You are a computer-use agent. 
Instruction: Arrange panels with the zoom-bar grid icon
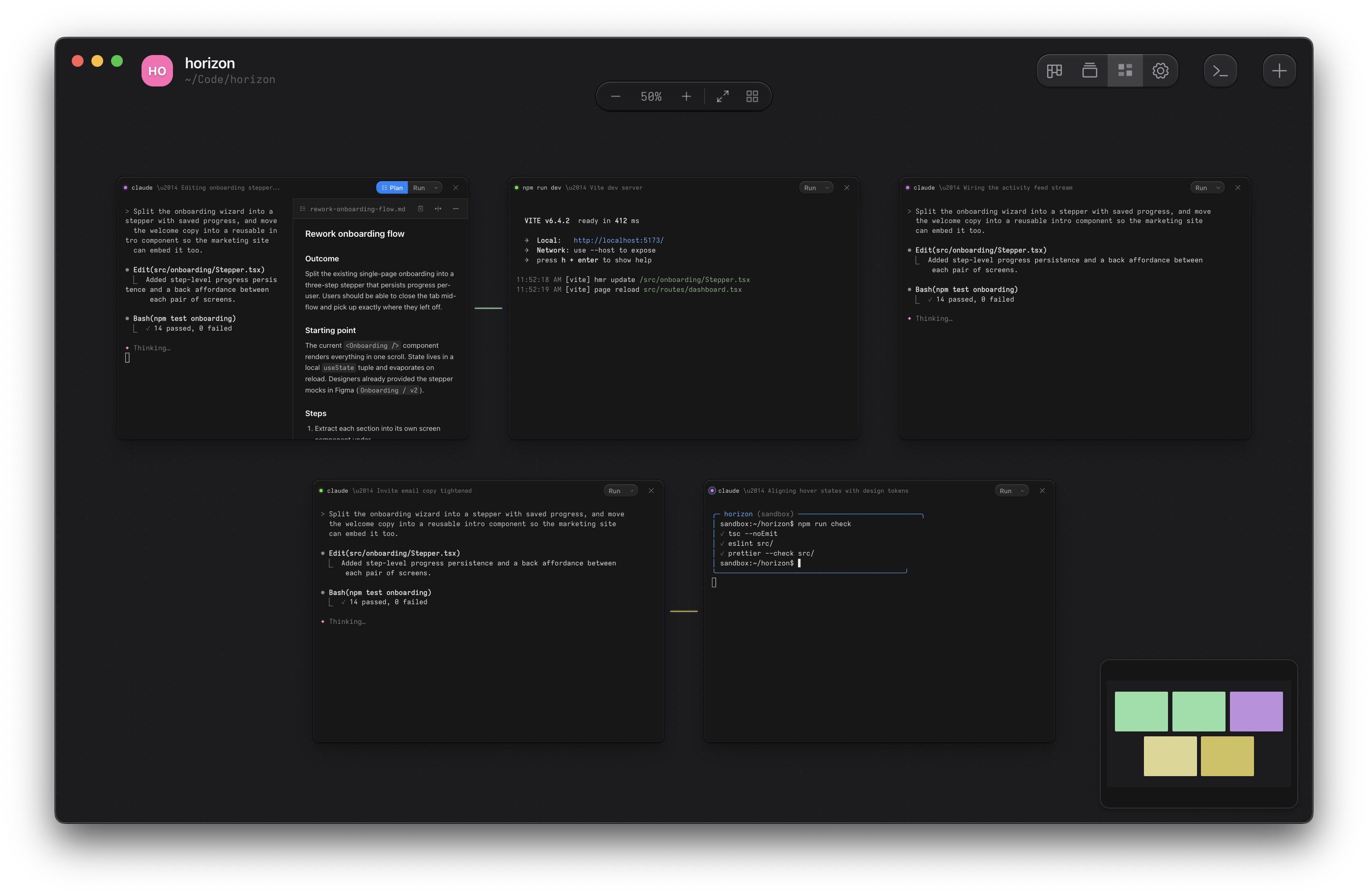(x=752, y=97)
